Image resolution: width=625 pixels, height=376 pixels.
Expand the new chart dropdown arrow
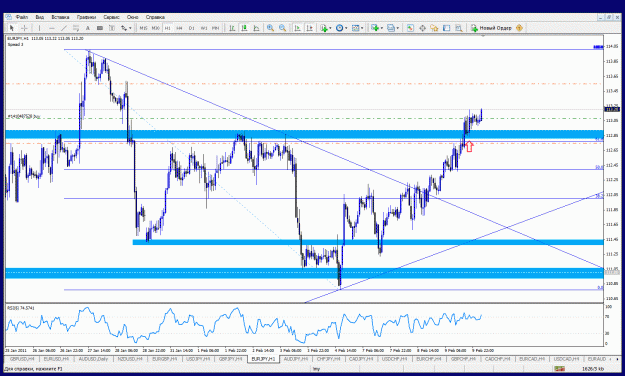tap(381, 28)
